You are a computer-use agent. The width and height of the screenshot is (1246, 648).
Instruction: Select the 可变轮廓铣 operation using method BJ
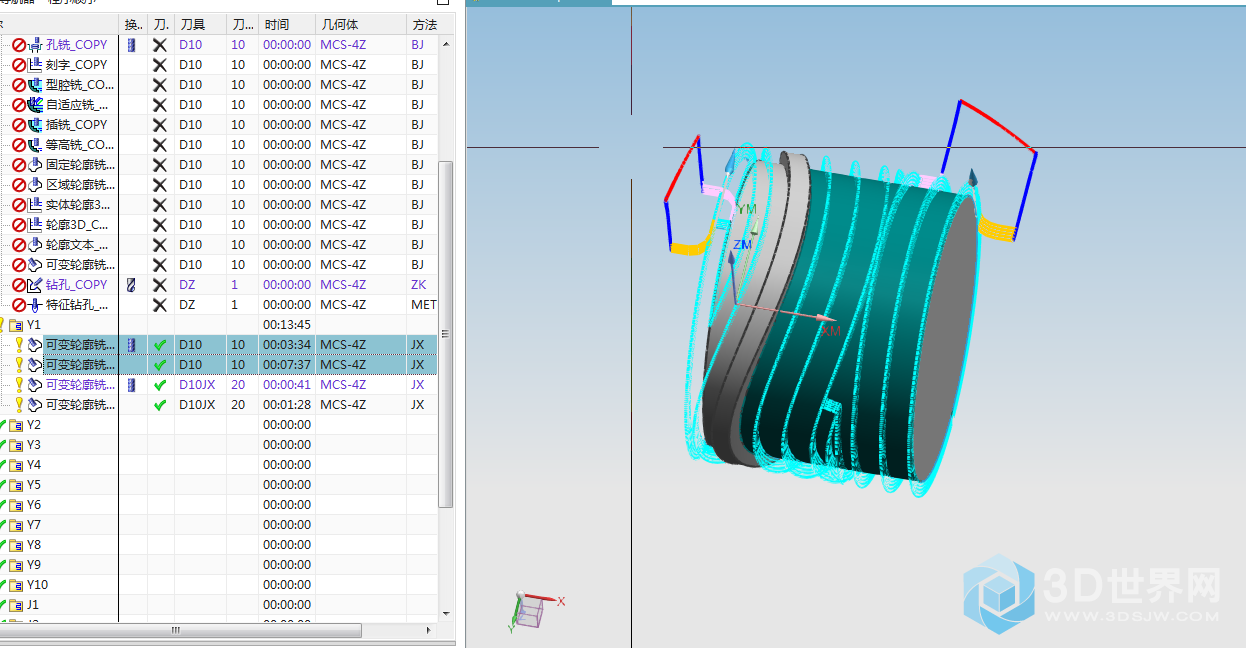pyautogui.click(x=80, y=264)
